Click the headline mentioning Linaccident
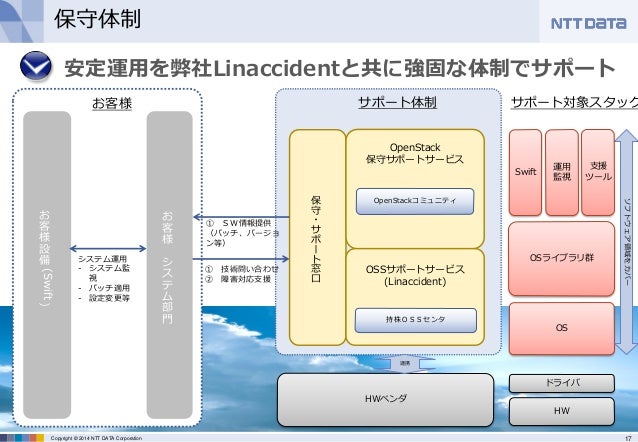The height and width of the screenshot is (442, 638). 339,68
